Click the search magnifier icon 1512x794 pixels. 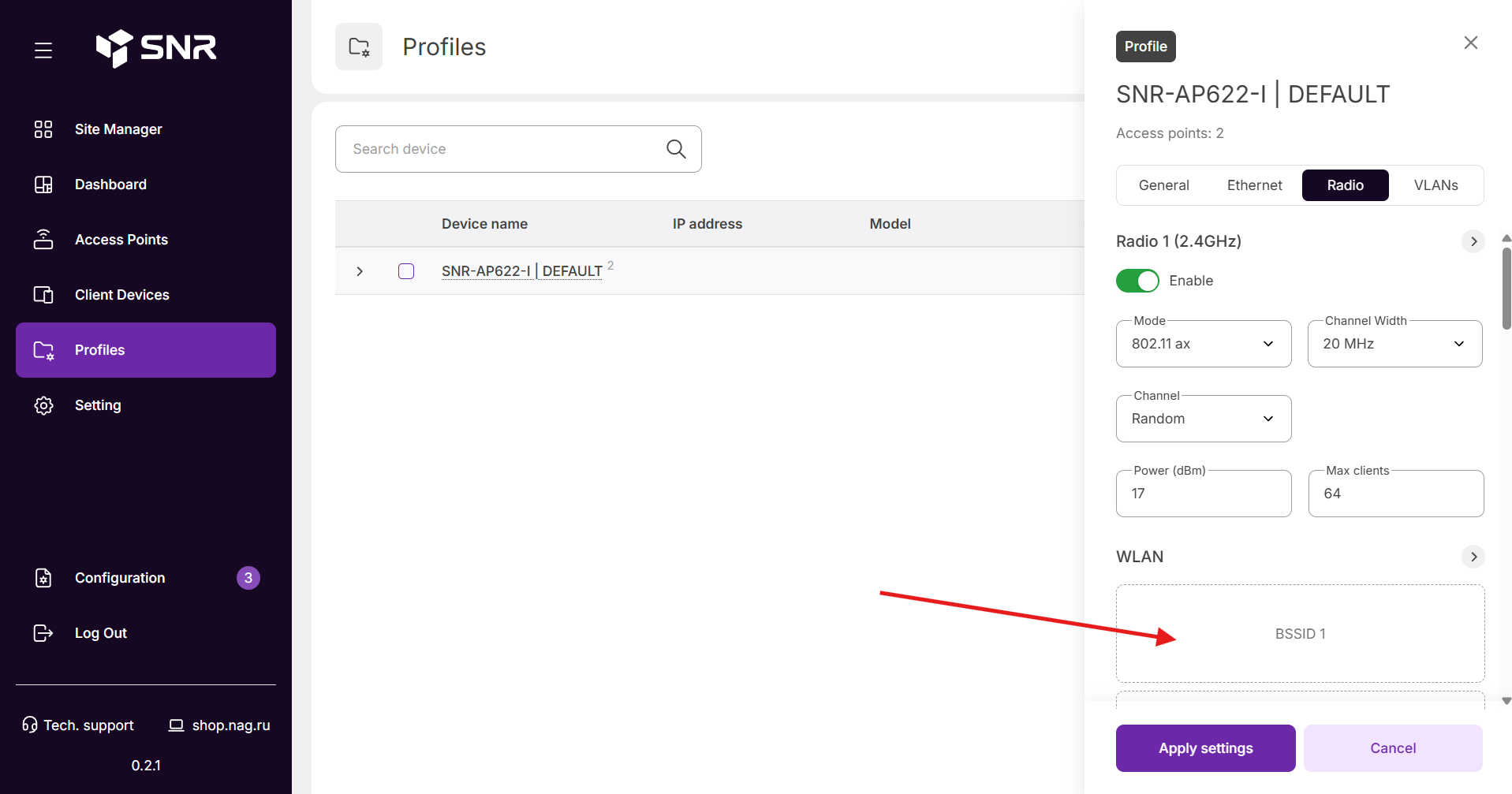[676, 149]
